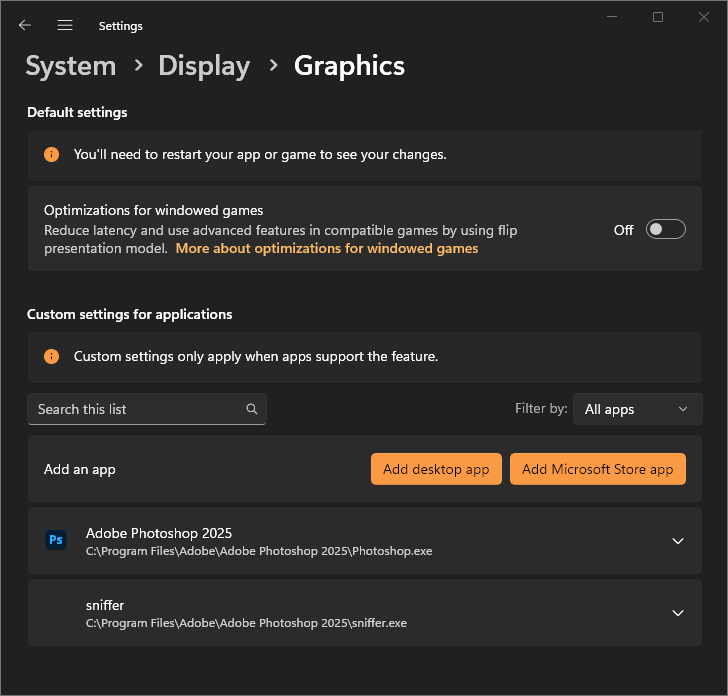Click Add desktop app button
This screenshot has width=728, height=696.
pyautogui.click(x=436, y=469)
